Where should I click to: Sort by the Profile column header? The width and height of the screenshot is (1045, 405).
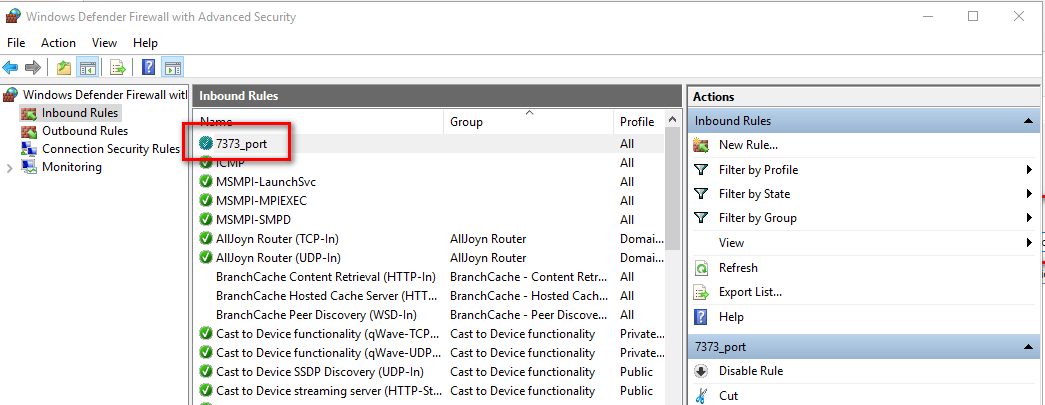[x=638, y=122]
